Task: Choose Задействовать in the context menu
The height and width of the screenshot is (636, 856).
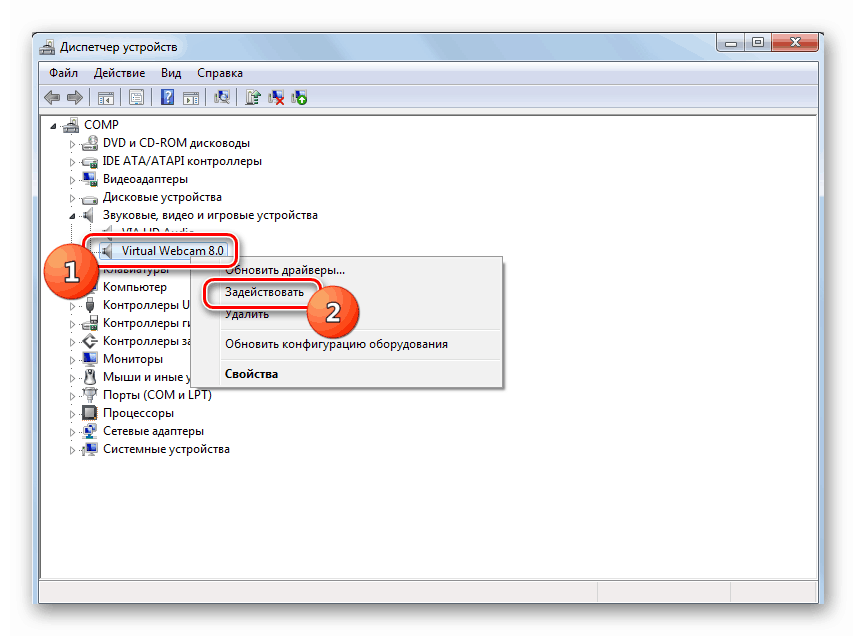Action: click(264, 293)
